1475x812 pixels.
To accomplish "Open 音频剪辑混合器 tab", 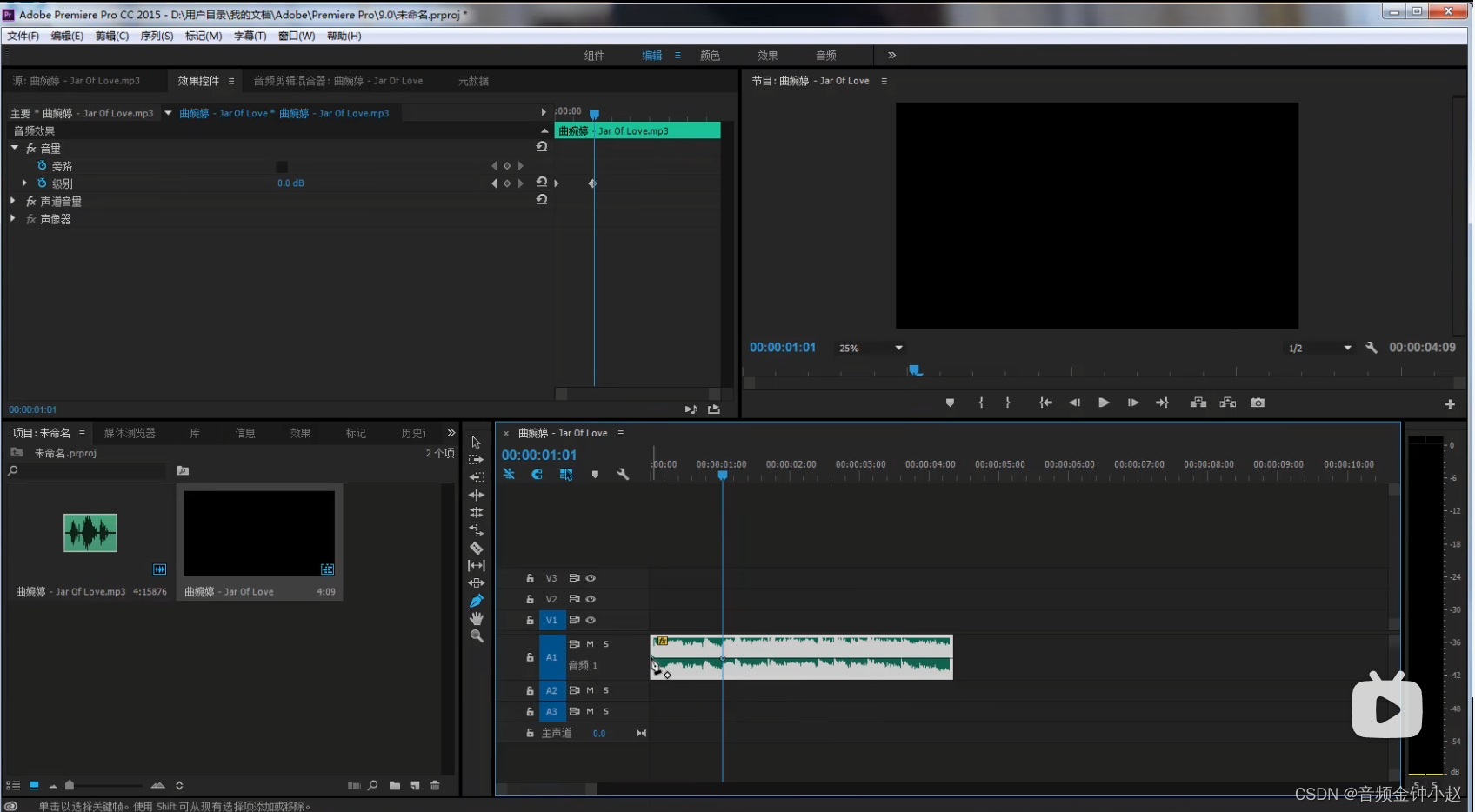I will click(x=338, y=81).
